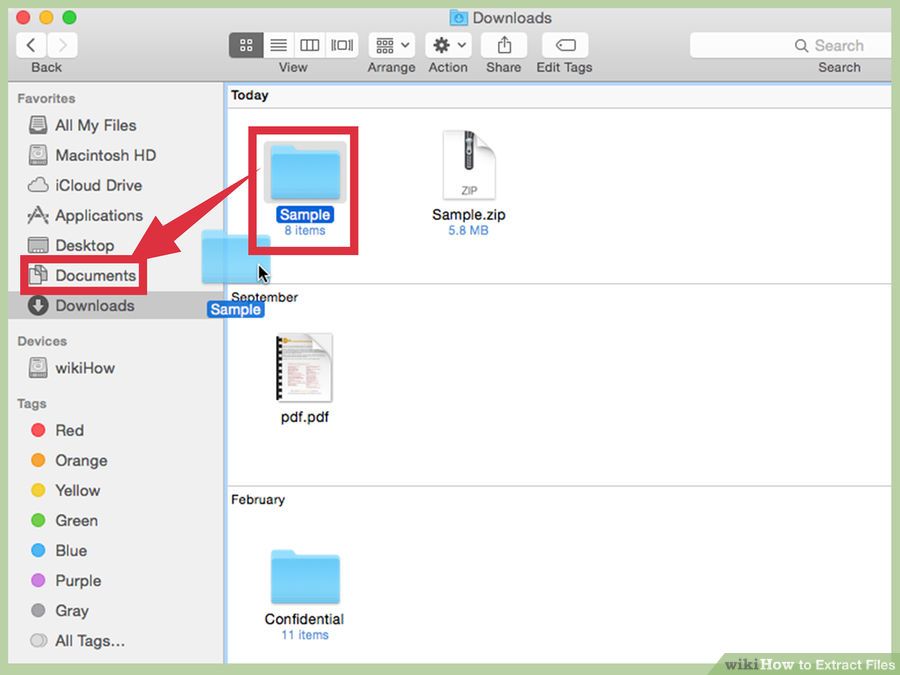Select the Green tag dot
This screenshot has width=900, height=675.
[38, 521]
